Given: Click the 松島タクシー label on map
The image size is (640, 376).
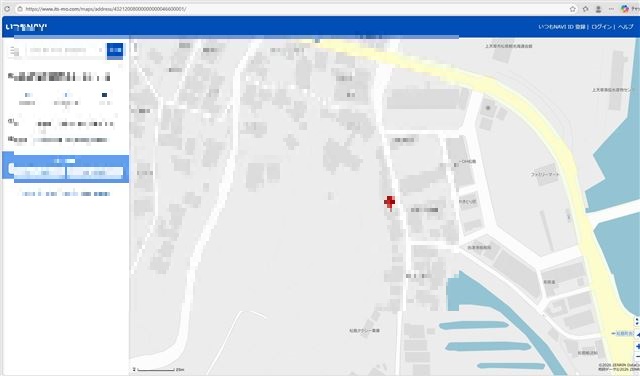Looking at the screenshot, I should coord(364,330).
